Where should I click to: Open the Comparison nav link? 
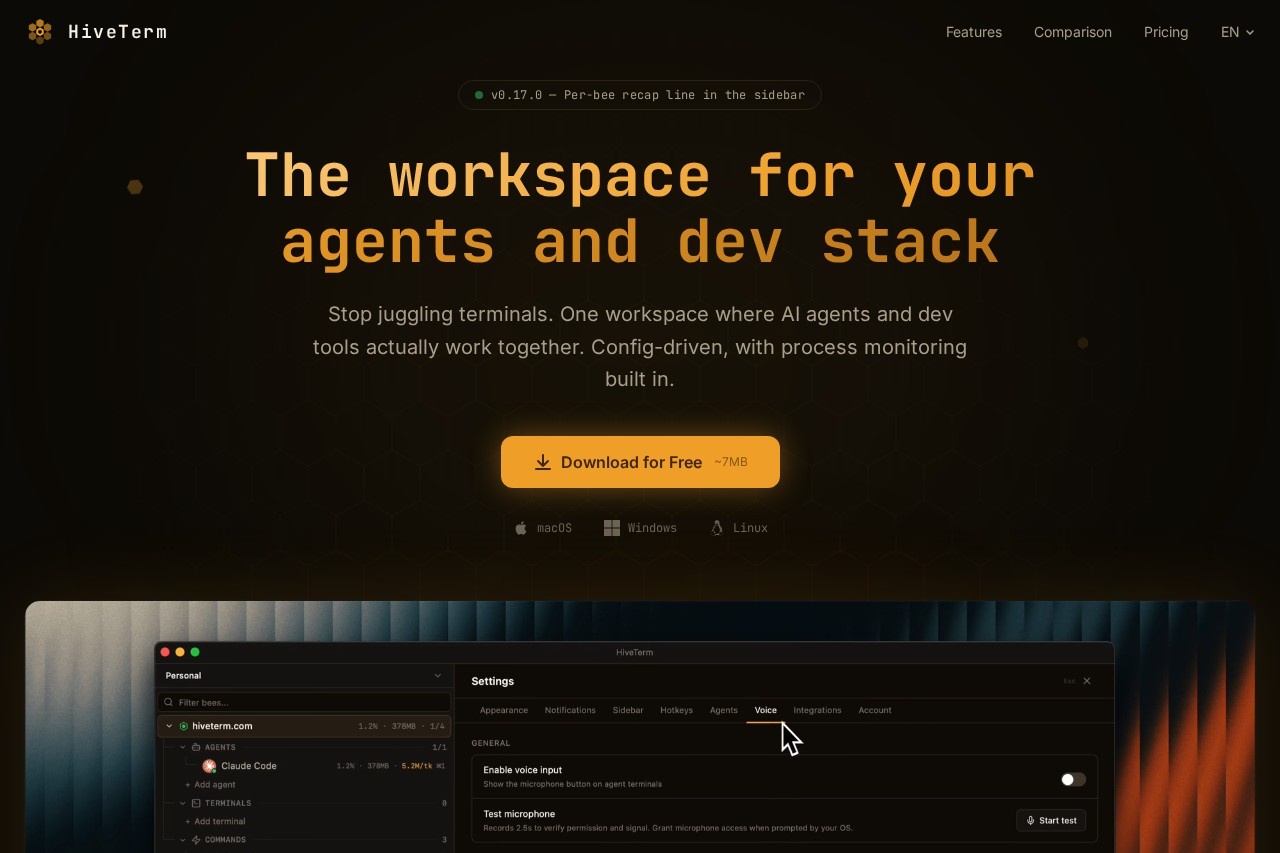1073,32
